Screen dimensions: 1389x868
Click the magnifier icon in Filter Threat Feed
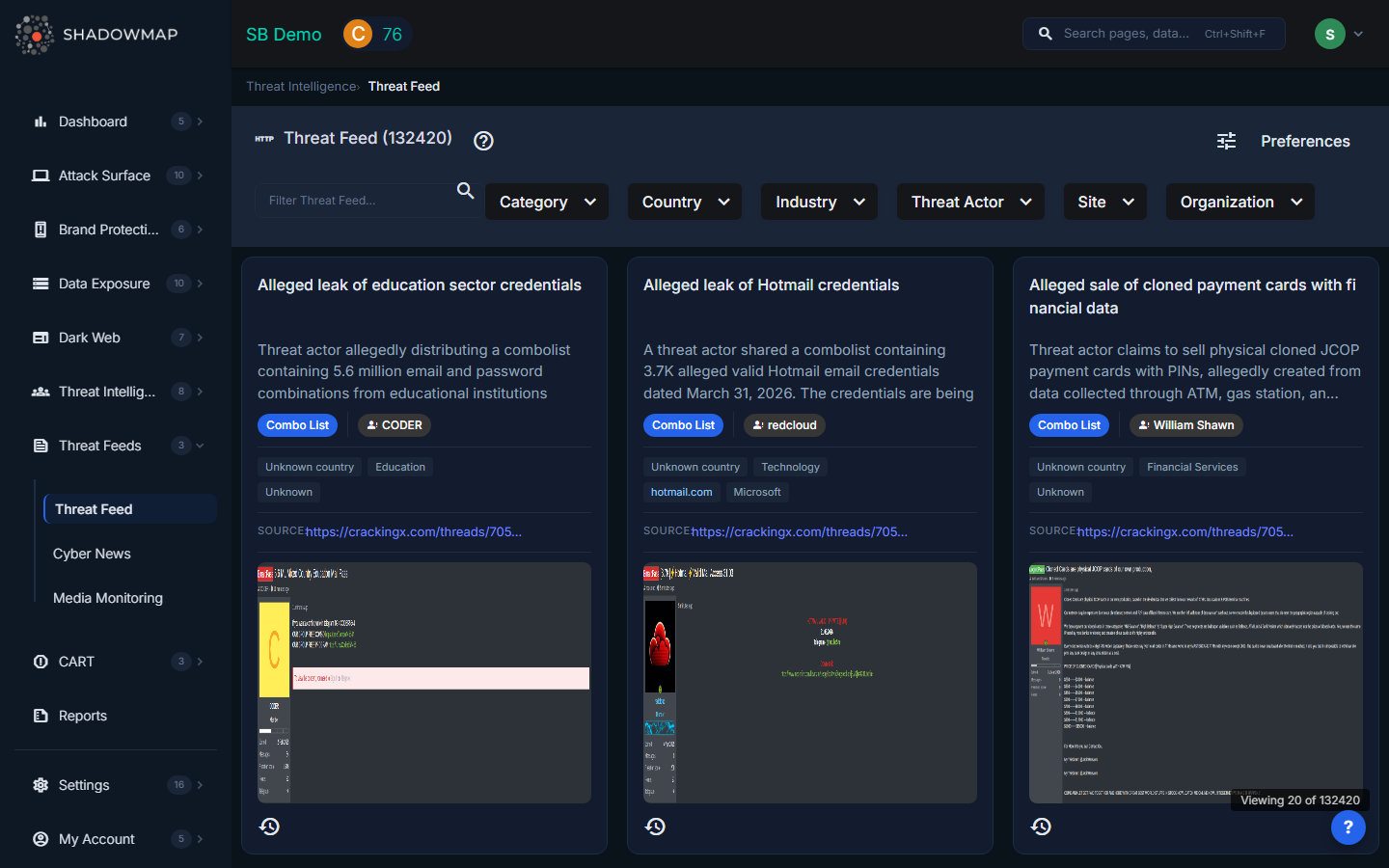(x=465, y=191)
